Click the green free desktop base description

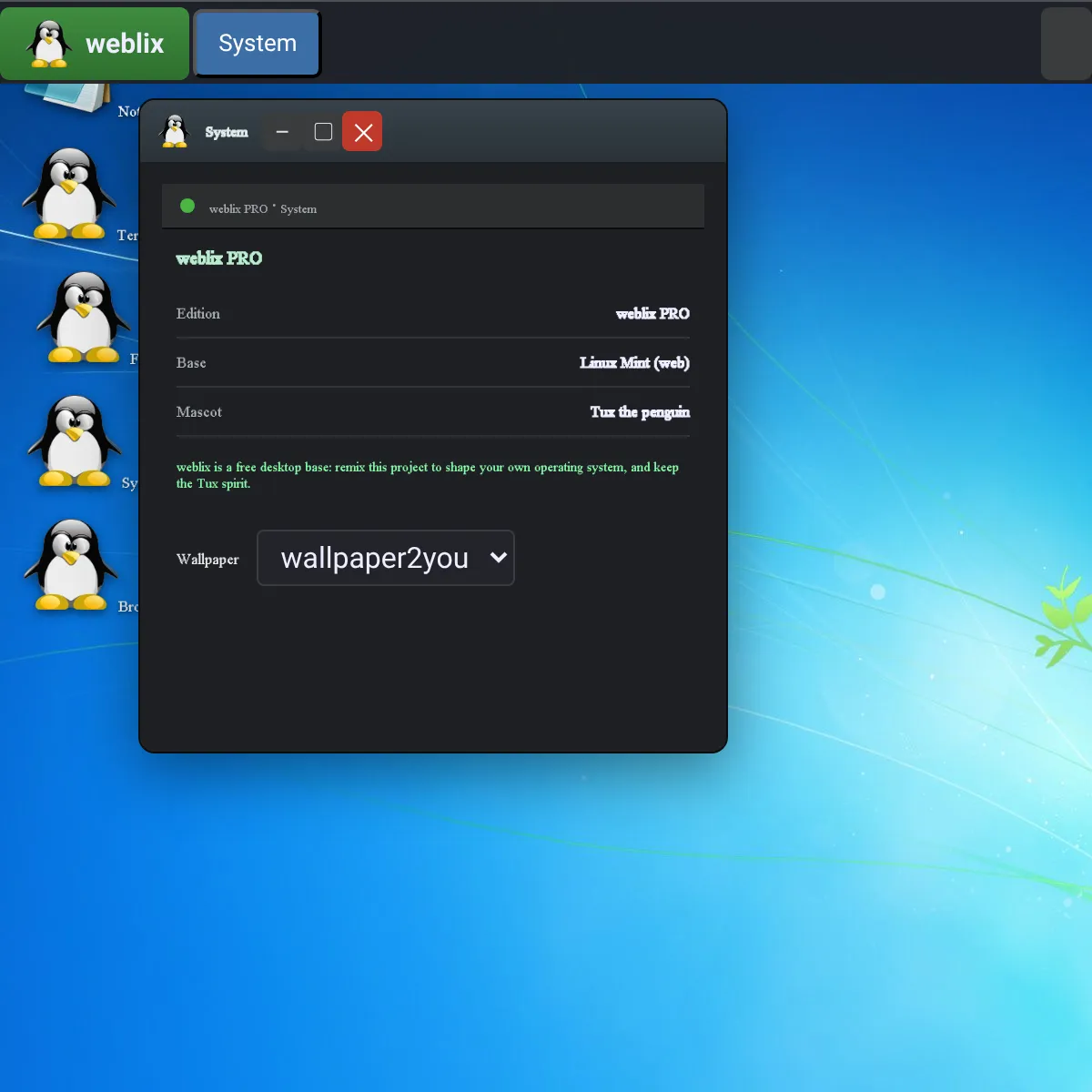[x=428, y=475]
